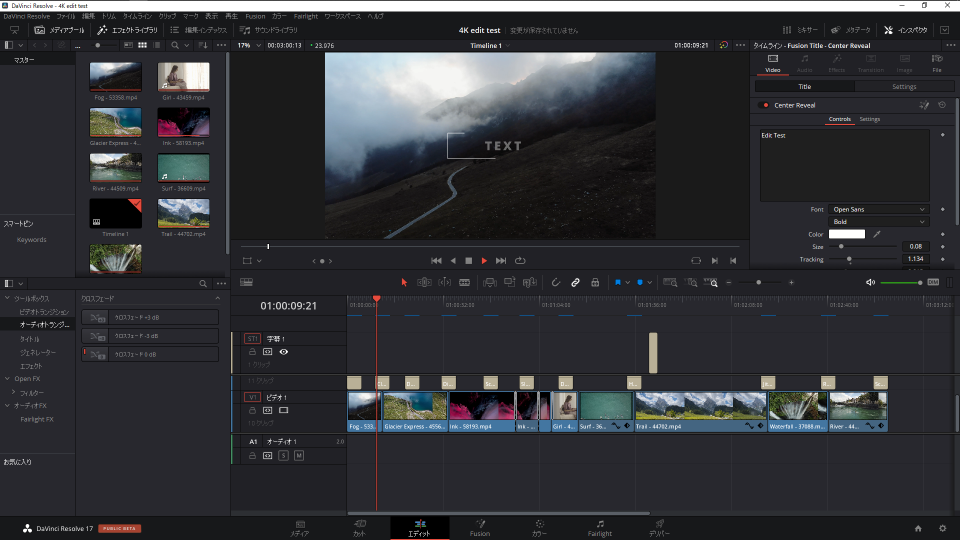Expand フィルター tree node
The height and width of the screenshot is (540, 960).
click(13, 392)
